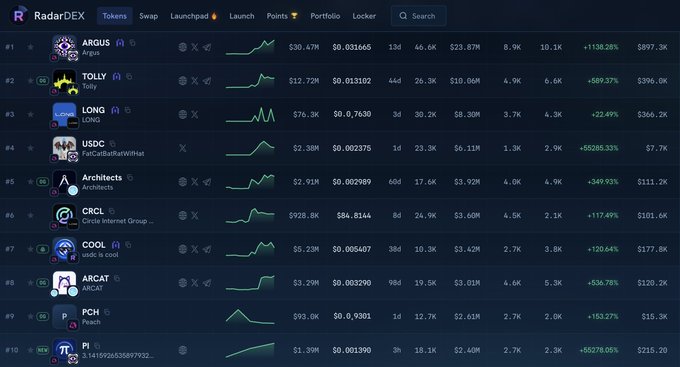The height and width of the screenshot is (367, 680).
Task: Open the Portfolio tab
Action: (x=325, y=16)
